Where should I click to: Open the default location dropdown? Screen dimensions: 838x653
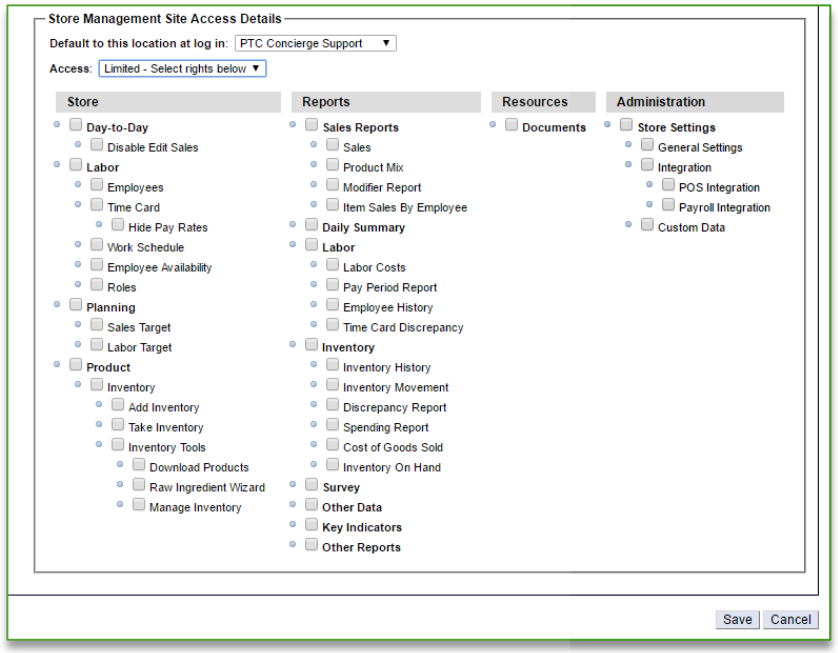pos(316,44)
